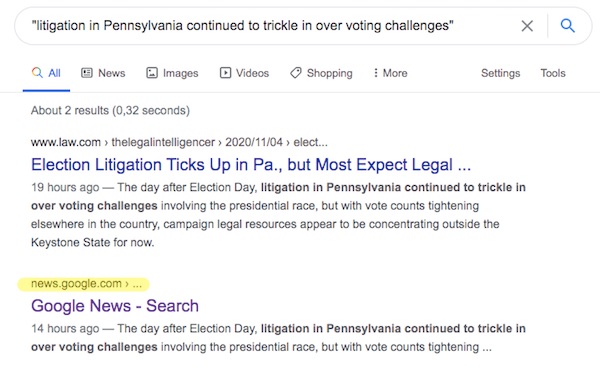Image resolution: width=600 pixels, height=371 pixels.
Task: Expand the More search categories menu
Action: (391, 73)
